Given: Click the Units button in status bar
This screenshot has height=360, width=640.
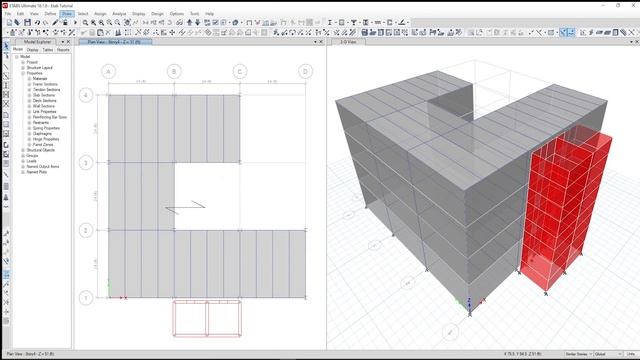Looking at the screenshot, I should click(x=631, y=354).
